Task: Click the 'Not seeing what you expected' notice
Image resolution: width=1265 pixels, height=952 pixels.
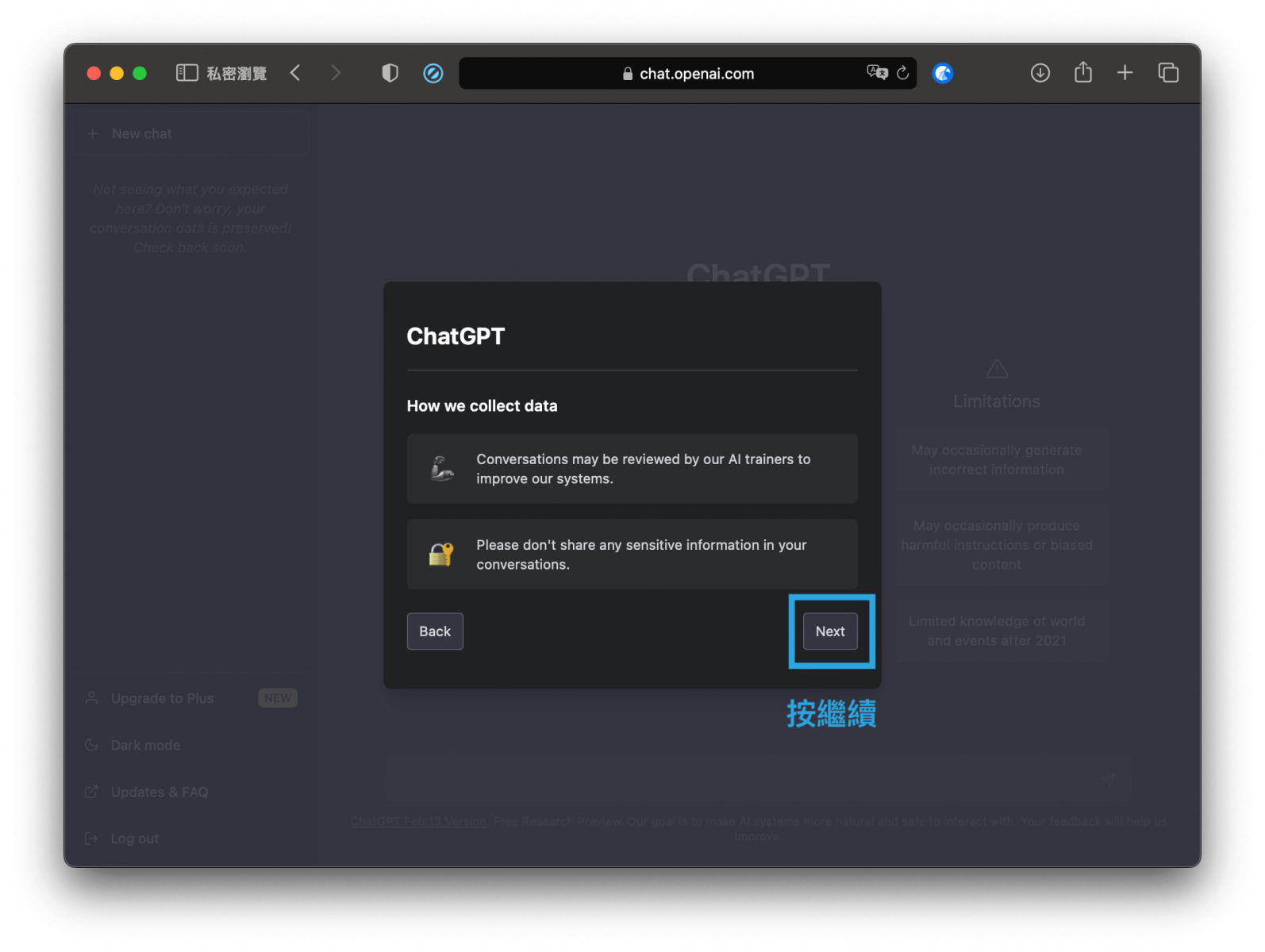Action: (x=190, y=218)
